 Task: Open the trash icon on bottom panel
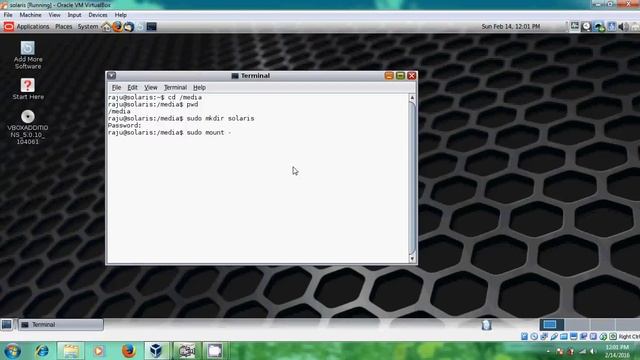[486, 325]
